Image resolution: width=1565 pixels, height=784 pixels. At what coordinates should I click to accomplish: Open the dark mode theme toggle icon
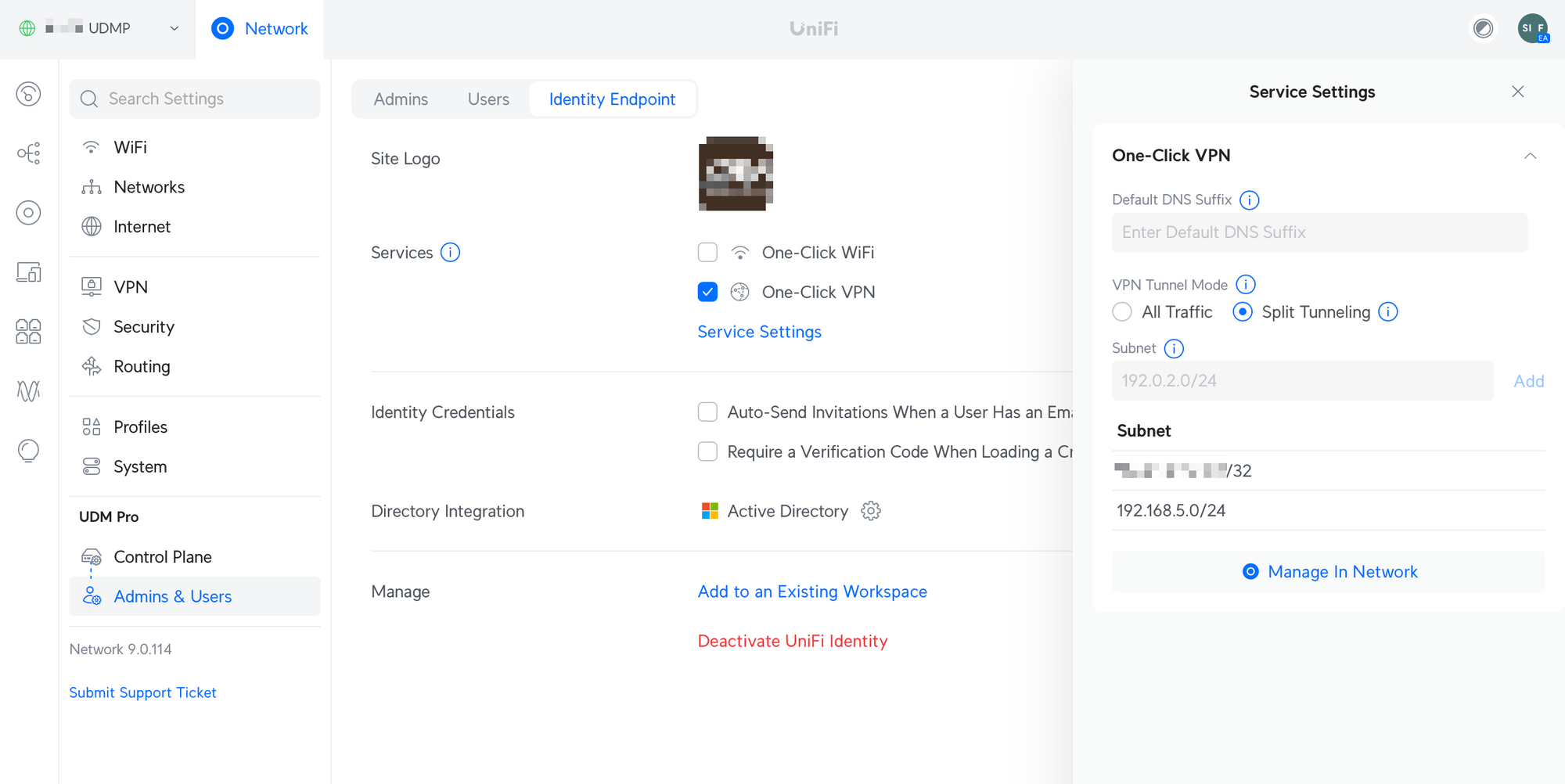pos(1482,29)
